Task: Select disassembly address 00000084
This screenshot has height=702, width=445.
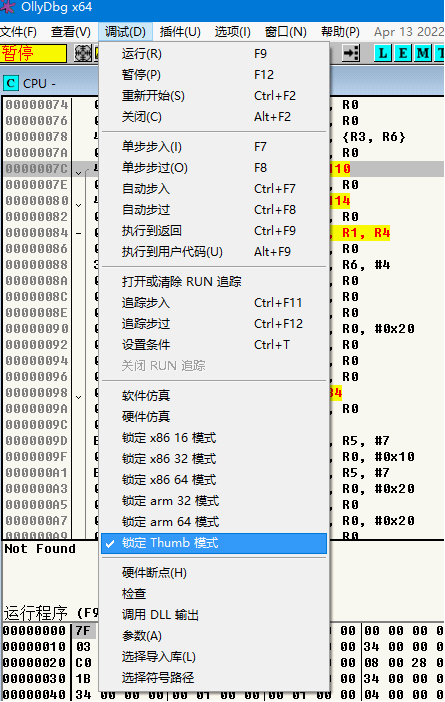Action: [37, 233]
